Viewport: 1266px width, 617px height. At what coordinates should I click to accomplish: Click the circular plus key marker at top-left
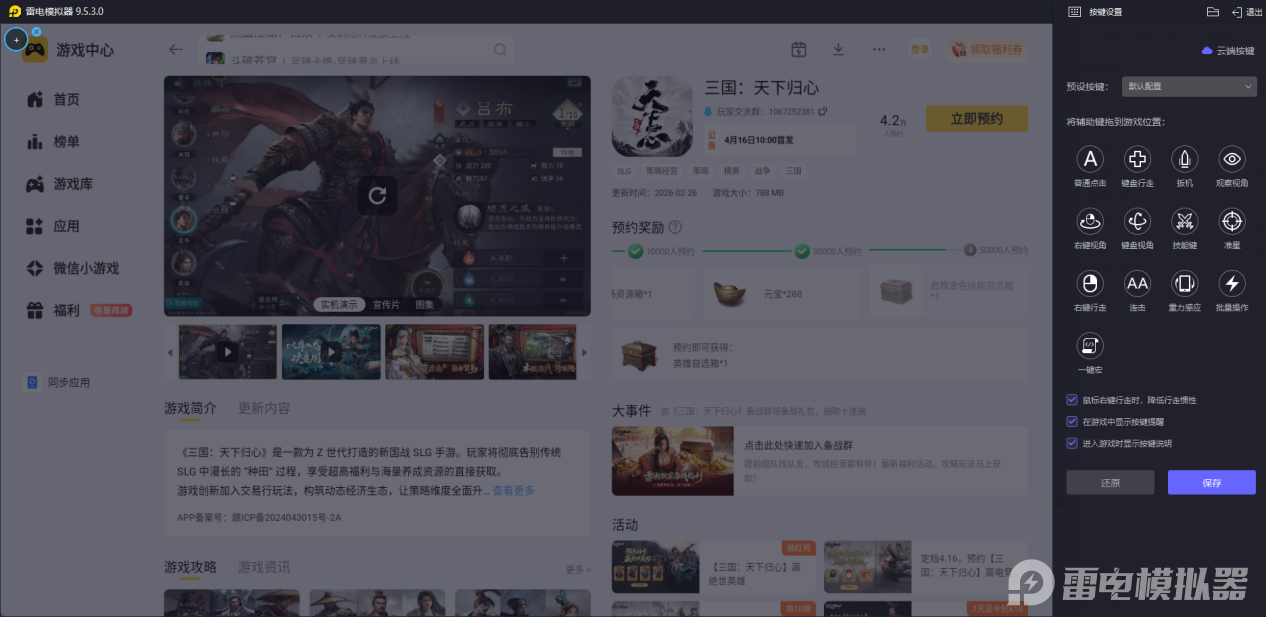(16, 40)
